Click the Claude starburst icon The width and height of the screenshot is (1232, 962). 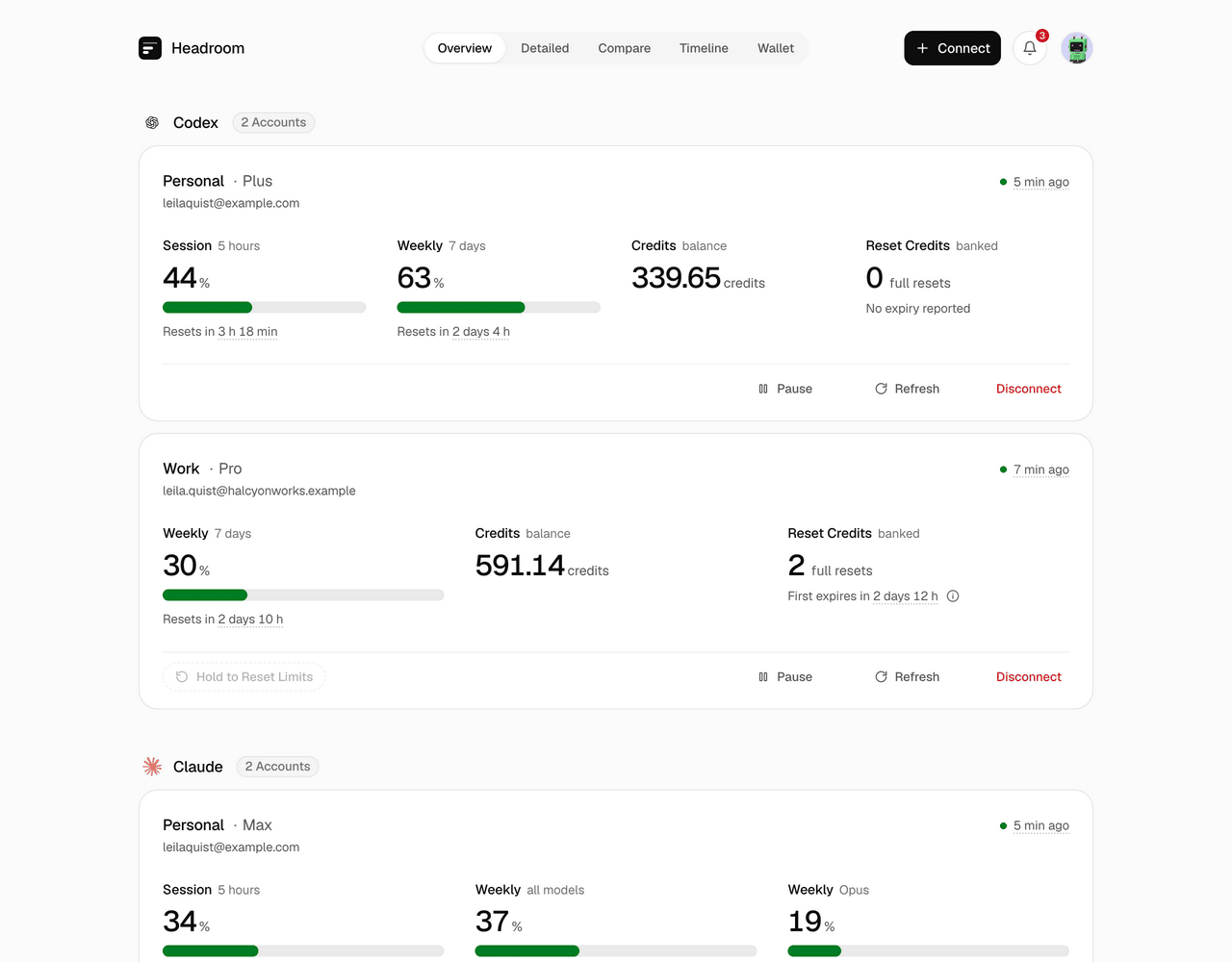tap(152, 767)
